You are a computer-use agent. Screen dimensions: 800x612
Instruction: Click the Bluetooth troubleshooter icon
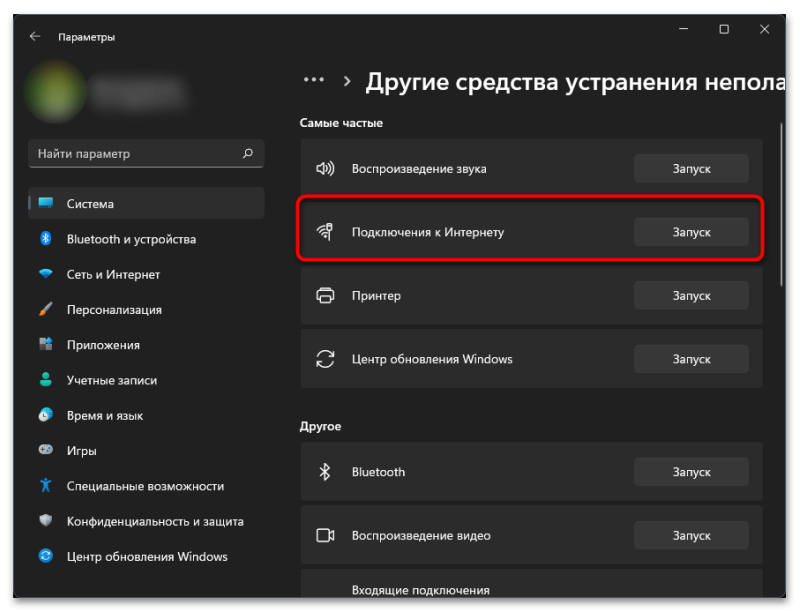click(x=325, y=472)
